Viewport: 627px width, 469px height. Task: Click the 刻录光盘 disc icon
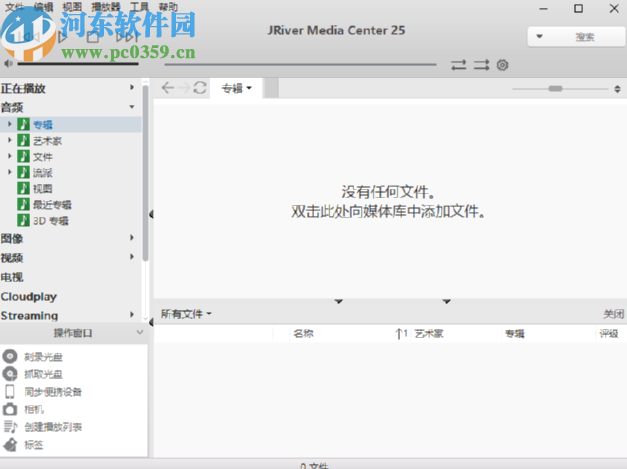[10, 356]
